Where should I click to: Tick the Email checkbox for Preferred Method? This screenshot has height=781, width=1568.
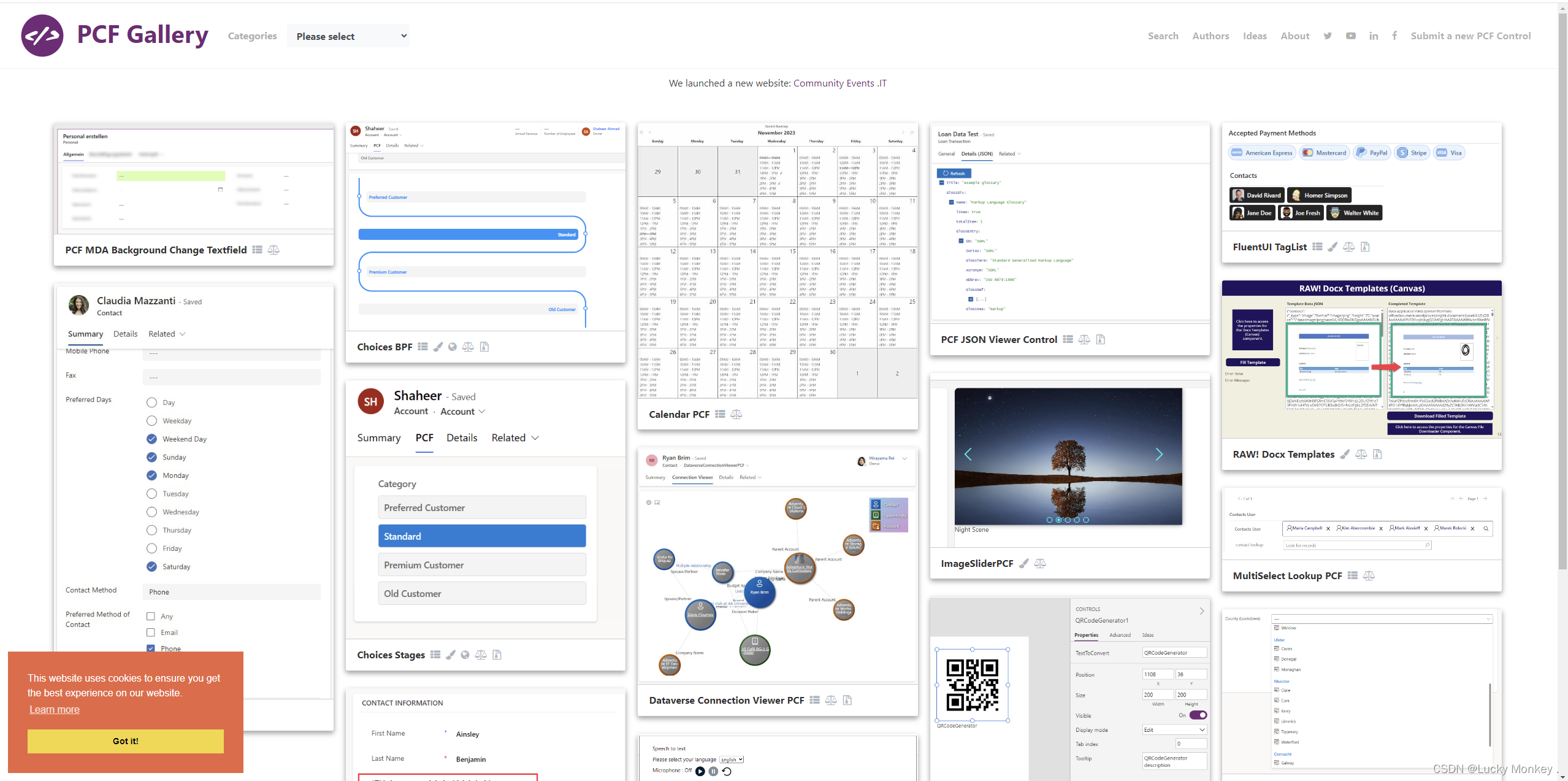[151, 632]
